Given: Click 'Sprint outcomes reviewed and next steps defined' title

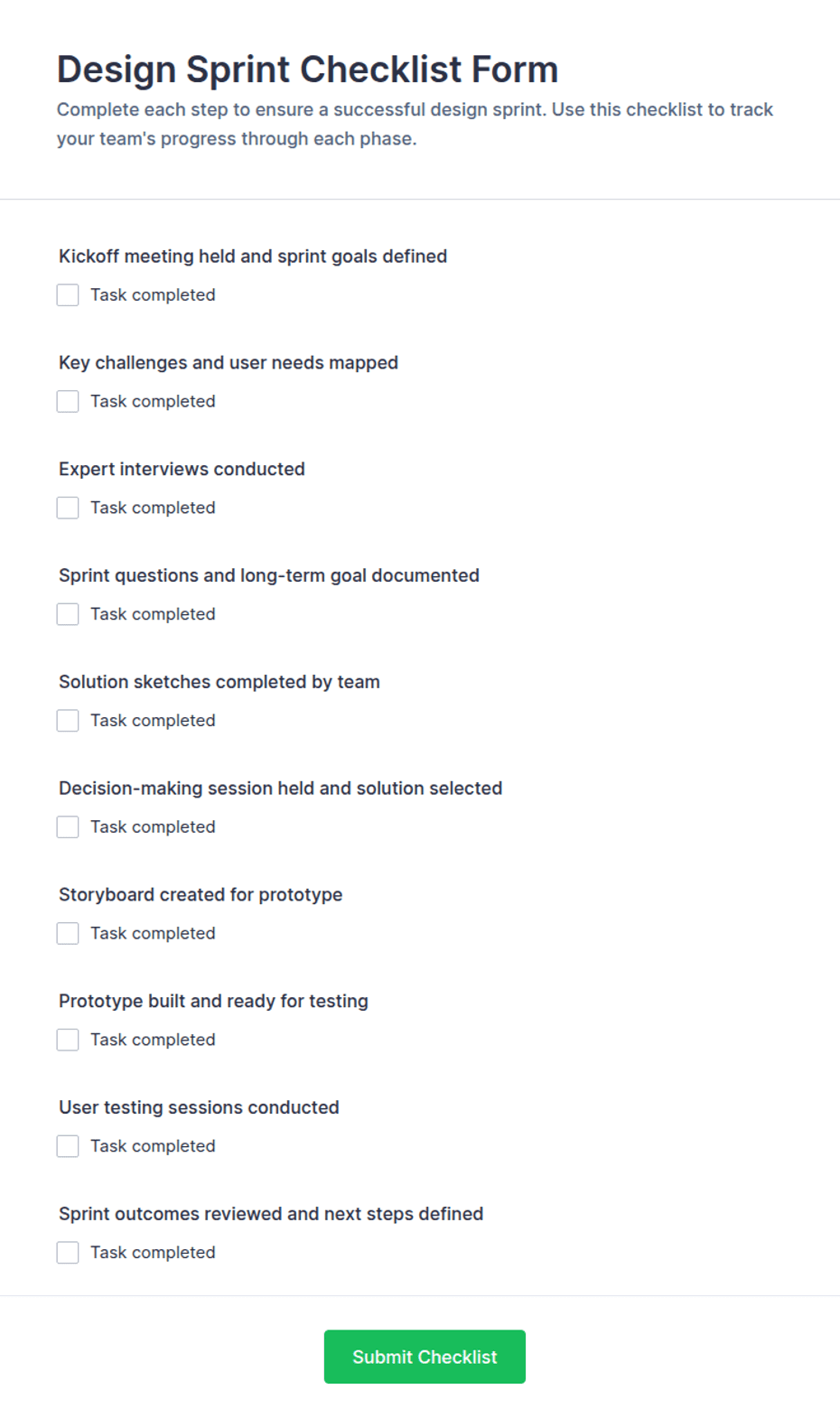Looking at the screenshot, I should coord(271,1214).
